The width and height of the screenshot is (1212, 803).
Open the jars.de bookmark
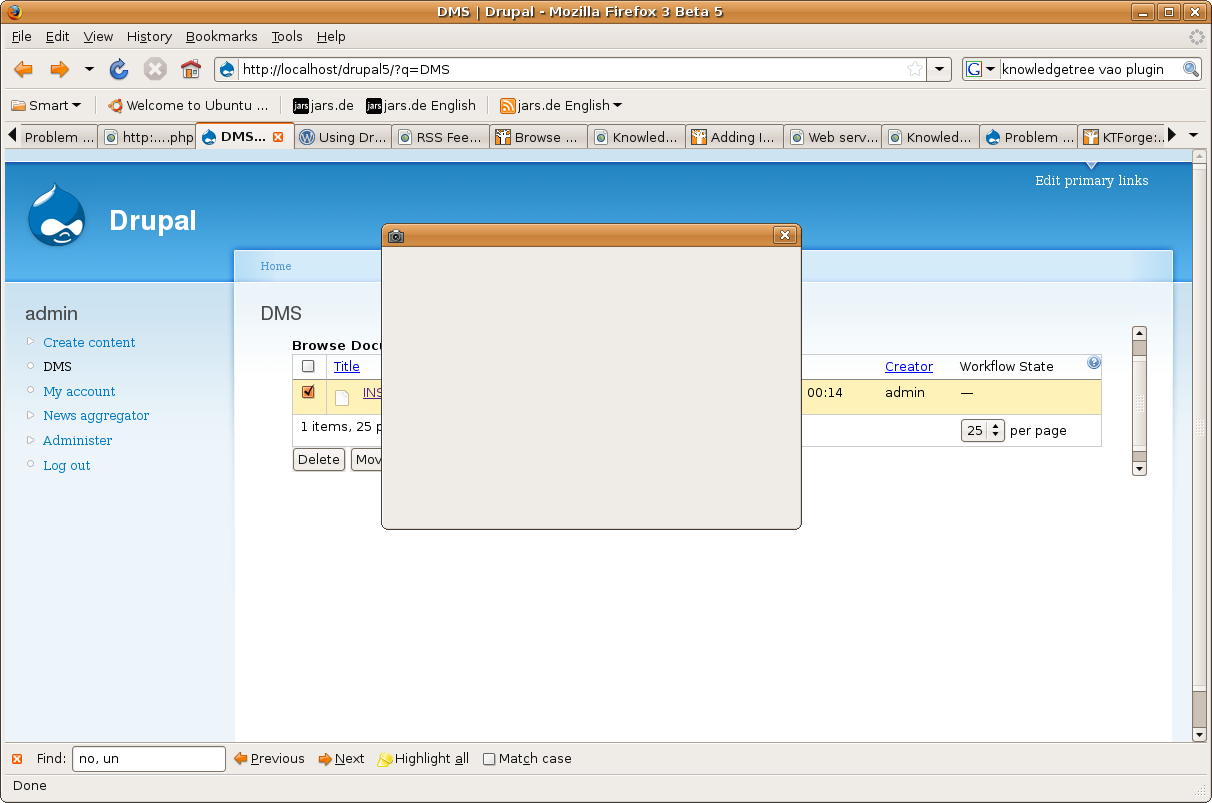coord(323,105)
